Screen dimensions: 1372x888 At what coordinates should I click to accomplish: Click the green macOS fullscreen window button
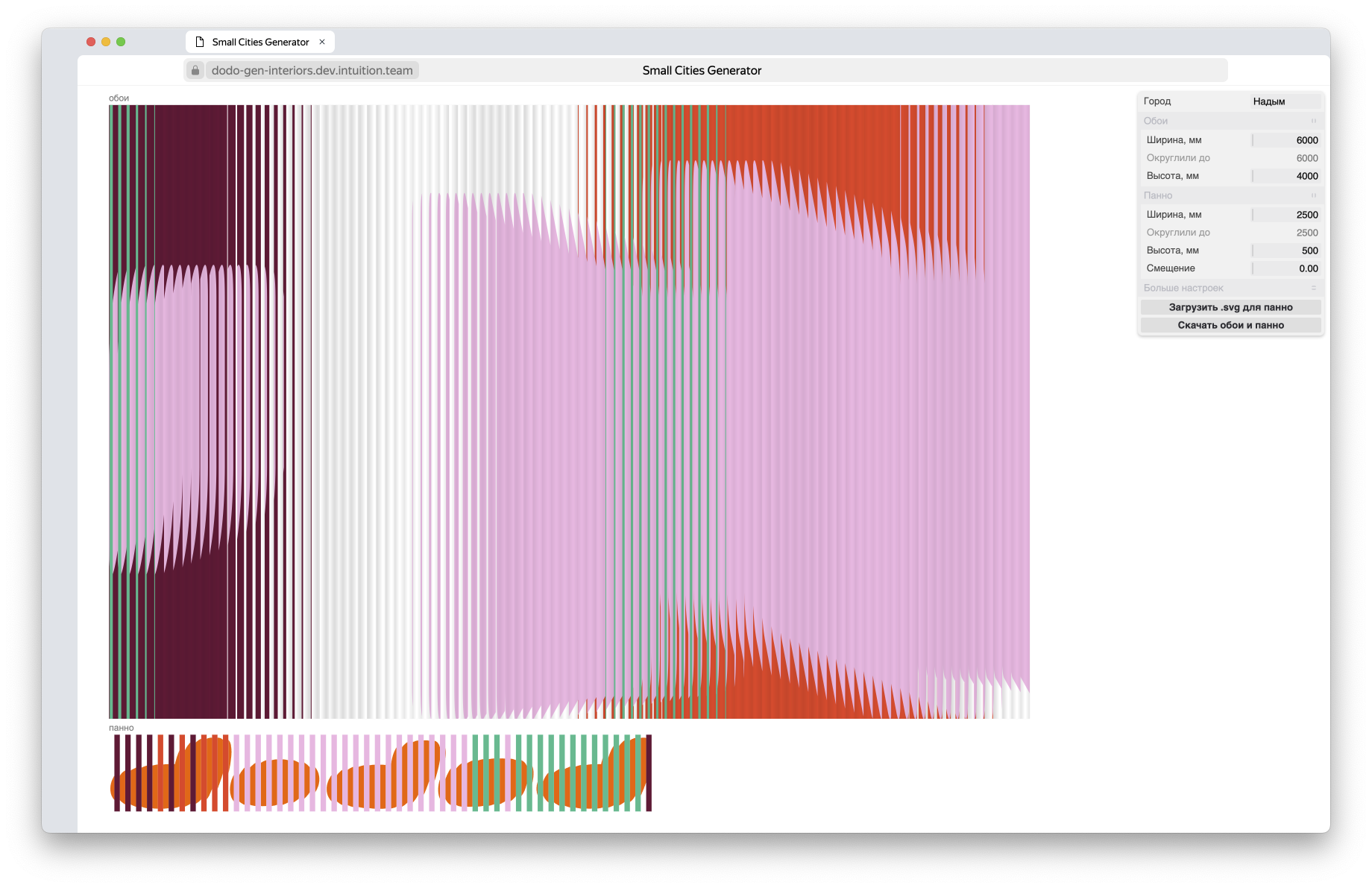(121, 42)
